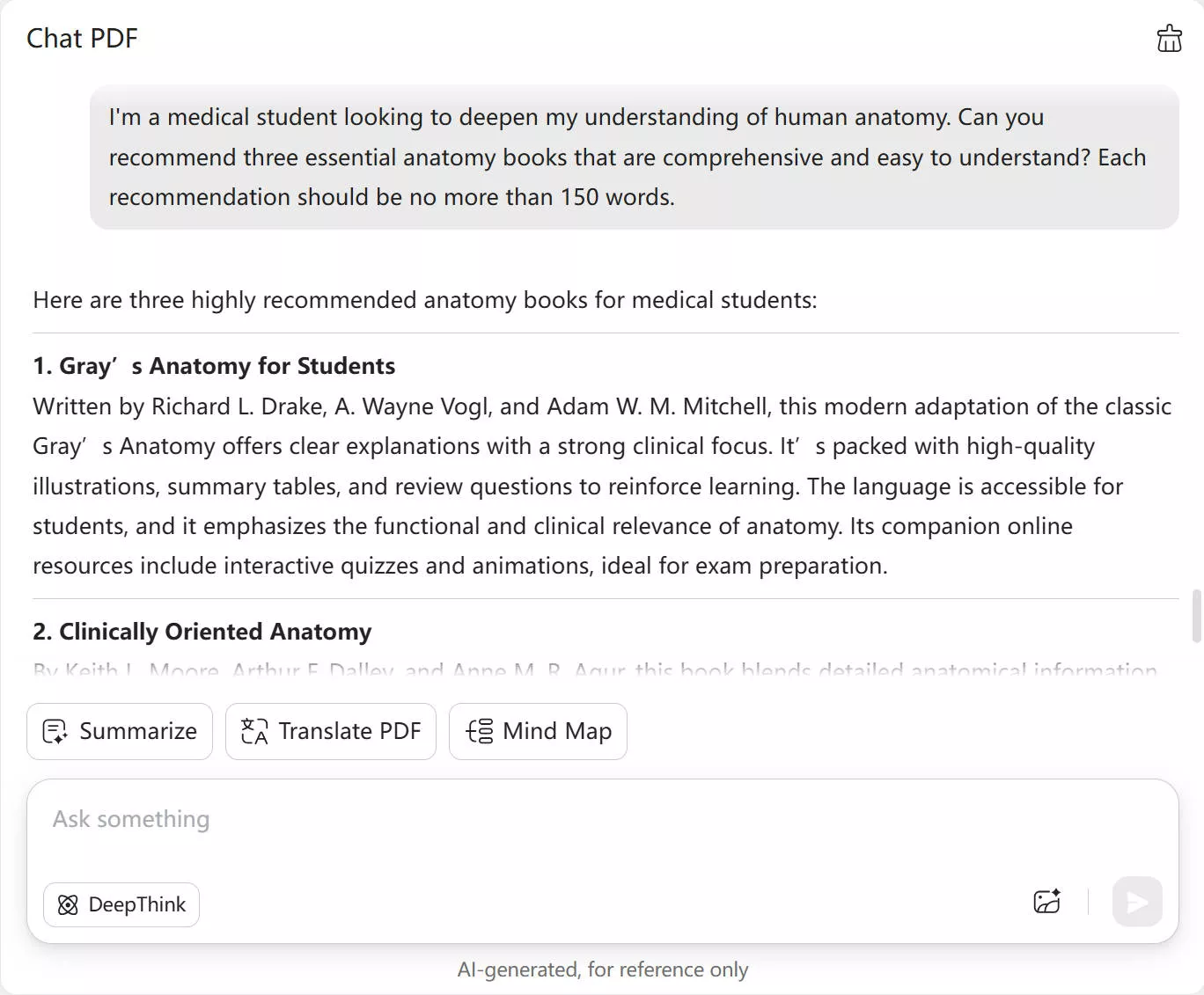Click the atom icon beside DeepThink
This screenshot has height=995, width=1204.
point(68,905)
